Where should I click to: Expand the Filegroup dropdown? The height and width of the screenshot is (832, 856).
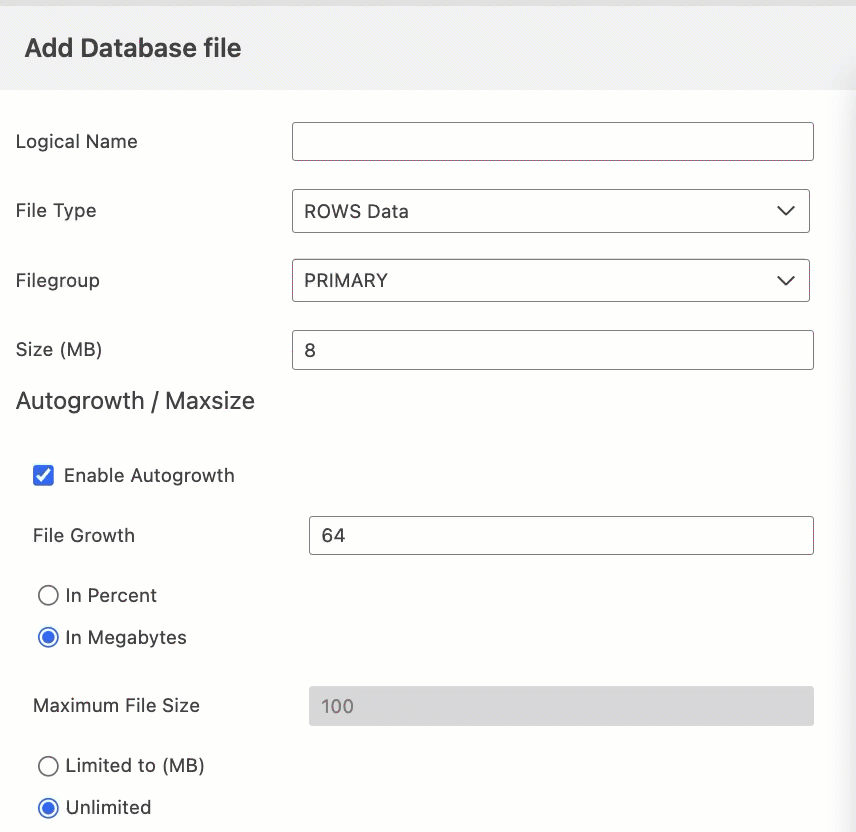point(551,281)
